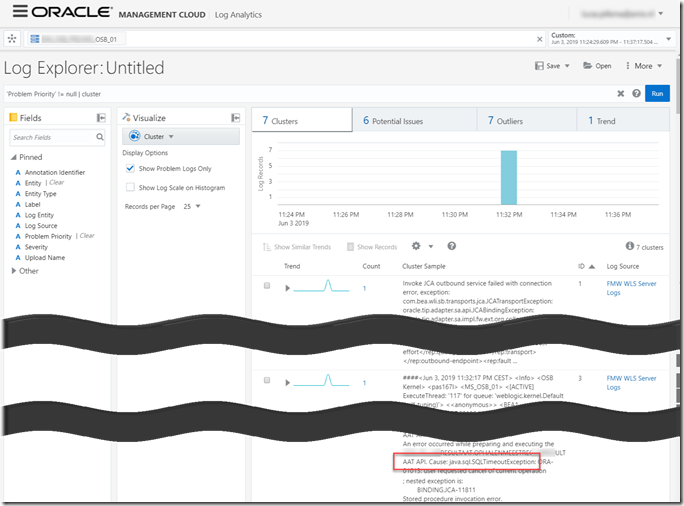Collapse the Visualize panel
The height and width of the screenshot is (506, 684).
pyautogui.click(x=235, y=118)
